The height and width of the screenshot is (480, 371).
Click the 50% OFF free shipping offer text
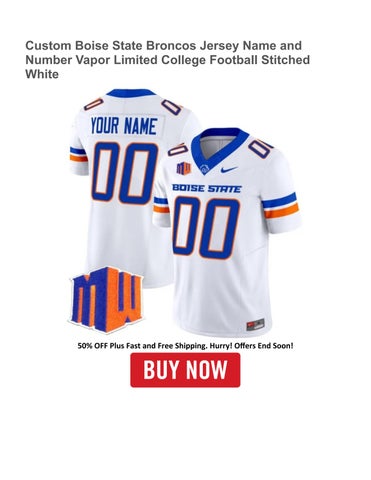click(x=185, y=346)
